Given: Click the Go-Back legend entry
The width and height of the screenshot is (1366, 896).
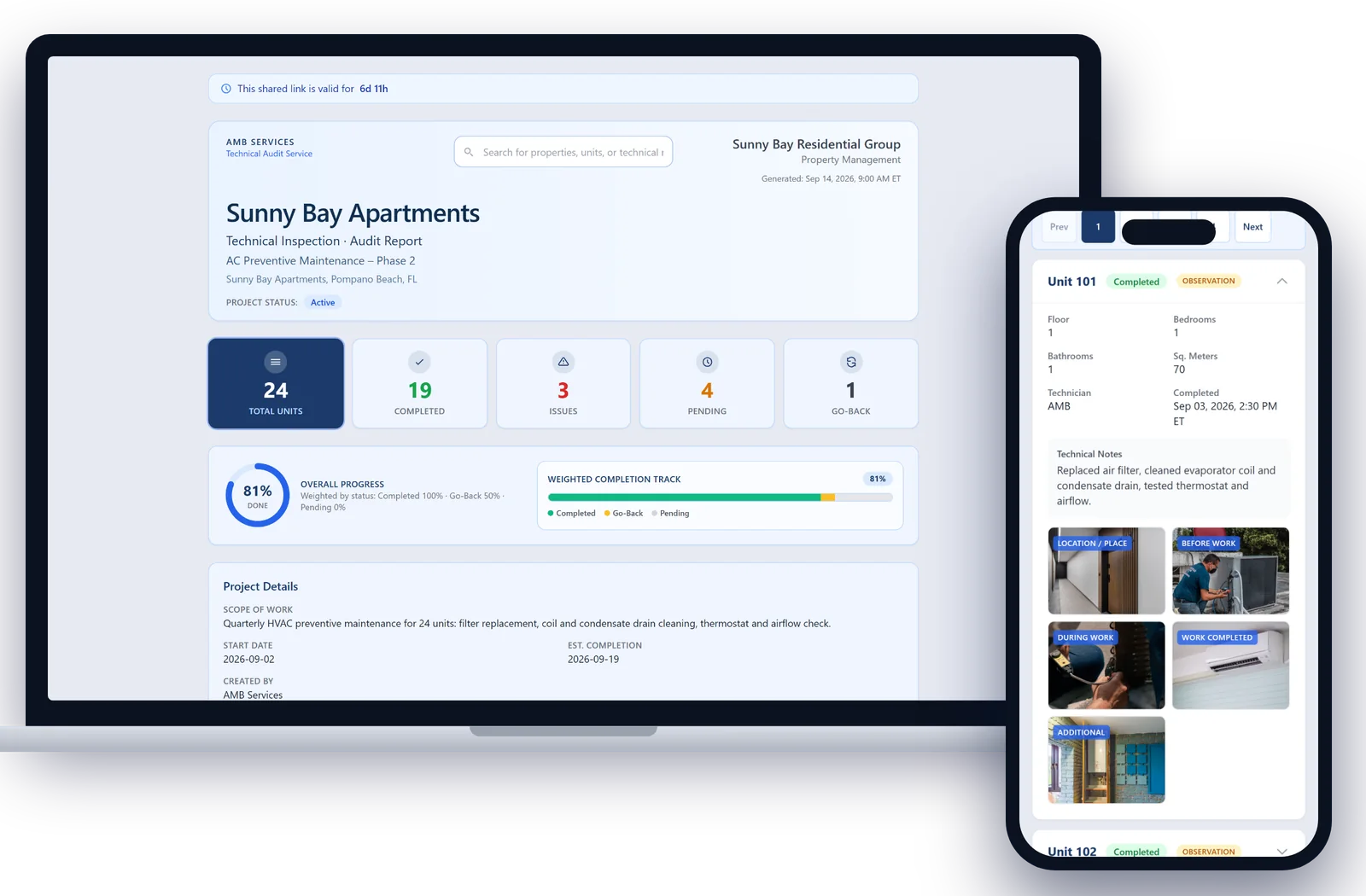Looking at the screenshot, I should pyautogui.click(x=623, y=513).
